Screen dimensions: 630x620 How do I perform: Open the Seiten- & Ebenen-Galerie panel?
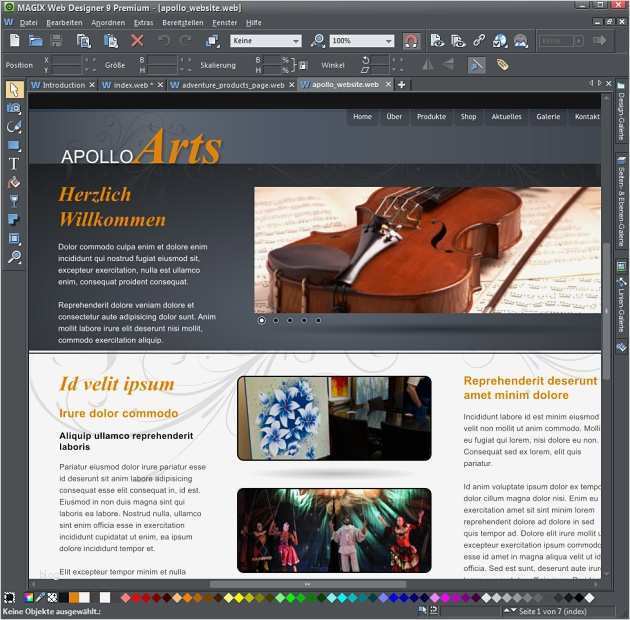(x=621, y=201)
